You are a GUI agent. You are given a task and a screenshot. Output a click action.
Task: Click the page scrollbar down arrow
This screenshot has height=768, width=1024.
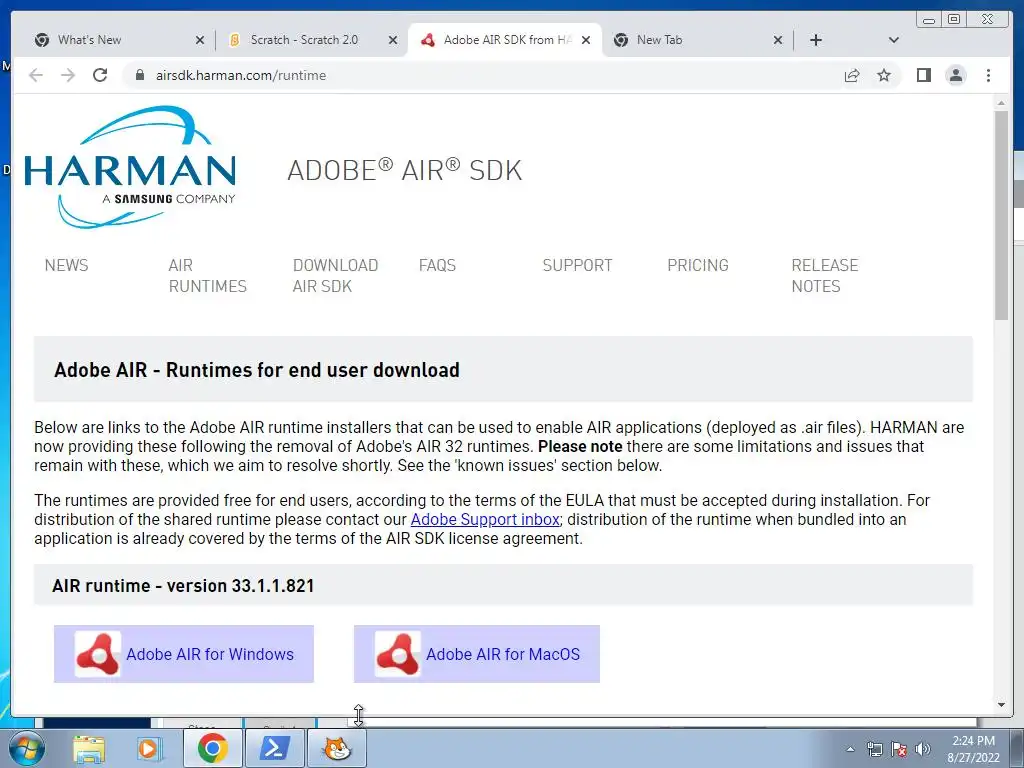click(x=1001, y=705)
